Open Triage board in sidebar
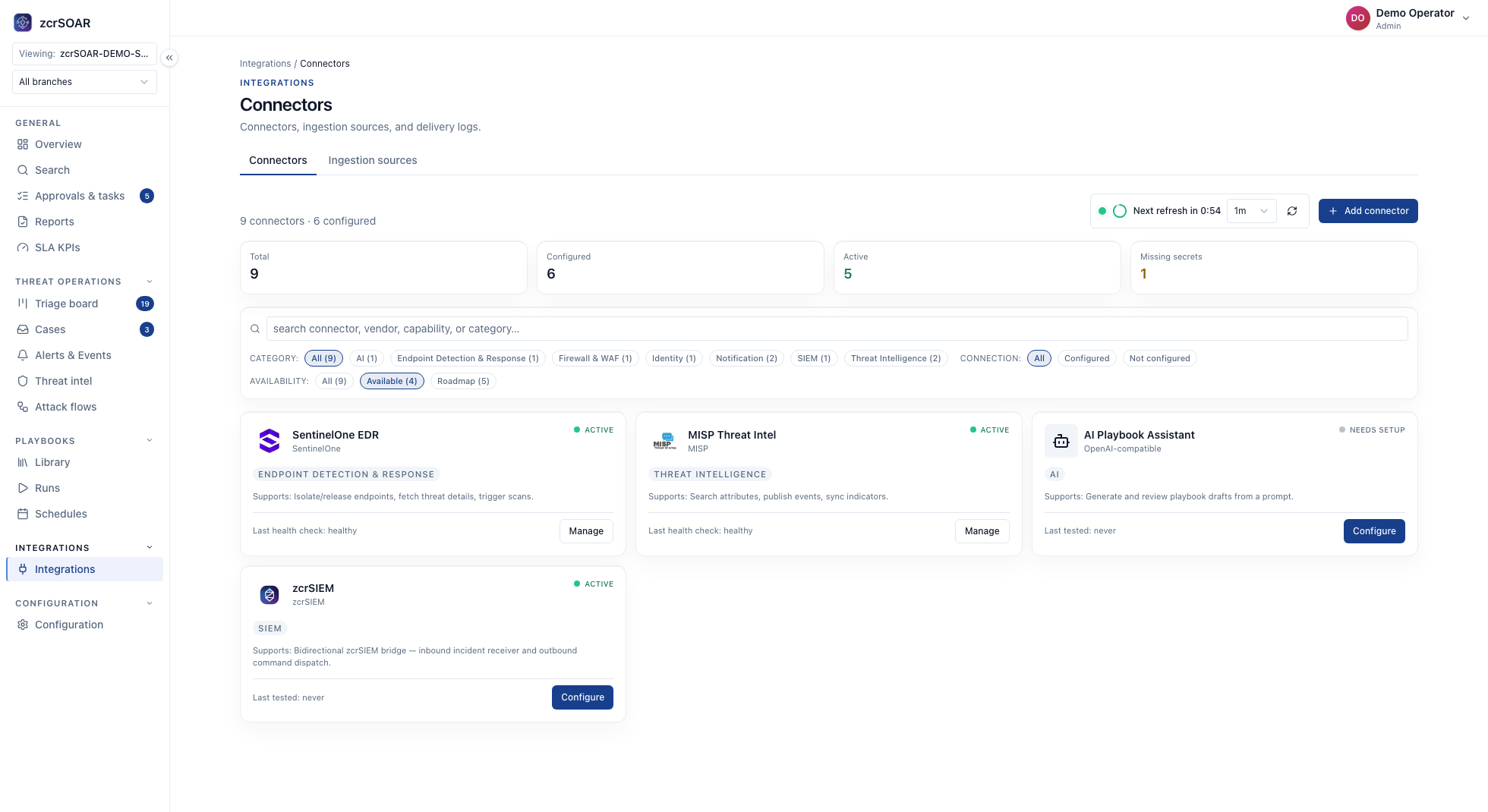This screenshot has width=1488, height=812. [x=84, y=304]
